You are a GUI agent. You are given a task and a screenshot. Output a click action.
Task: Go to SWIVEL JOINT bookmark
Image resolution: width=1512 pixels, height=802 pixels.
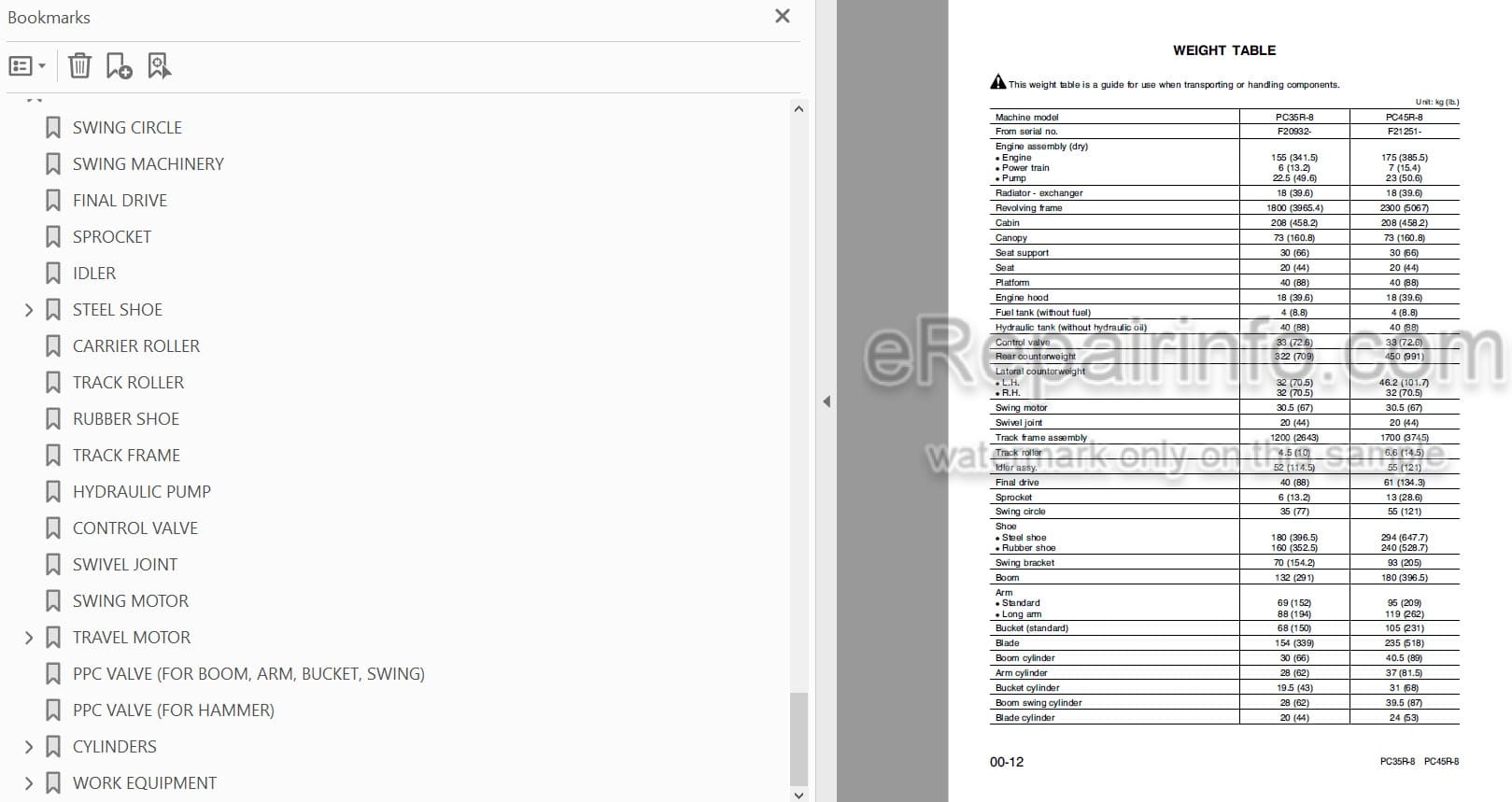coord(125,565)
